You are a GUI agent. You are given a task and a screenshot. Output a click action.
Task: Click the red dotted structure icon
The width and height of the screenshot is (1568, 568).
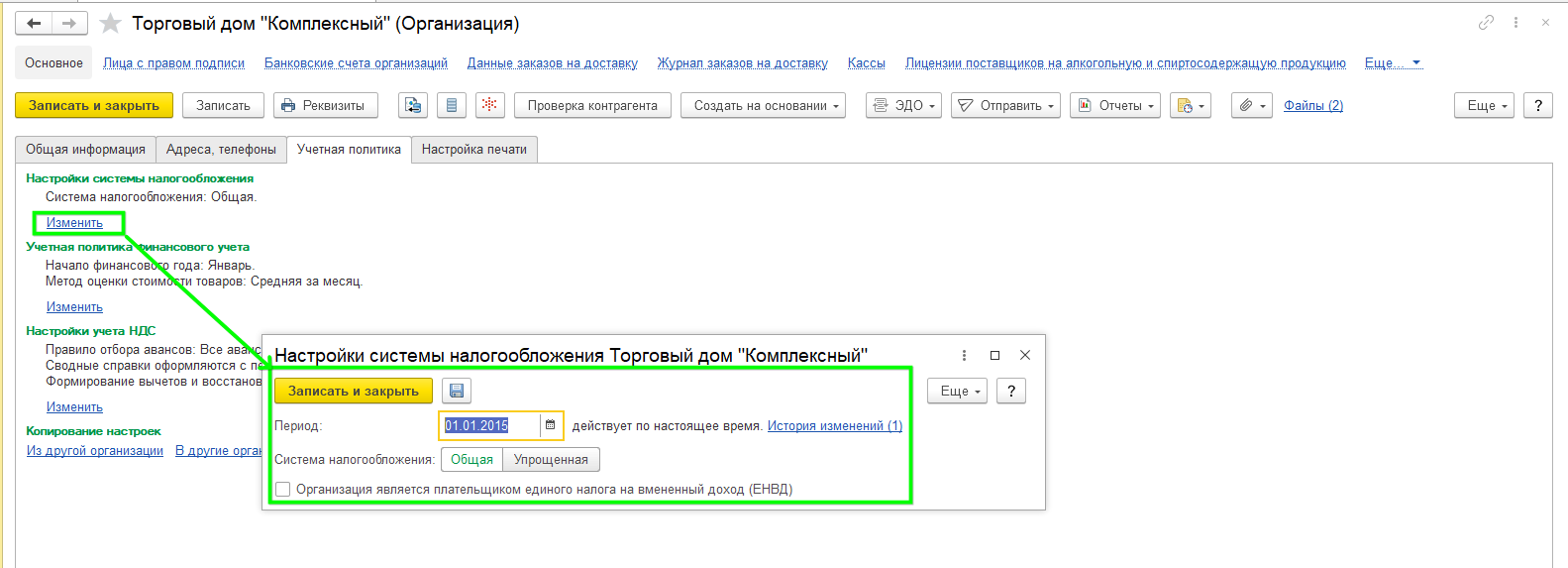(x=489, y=105)
